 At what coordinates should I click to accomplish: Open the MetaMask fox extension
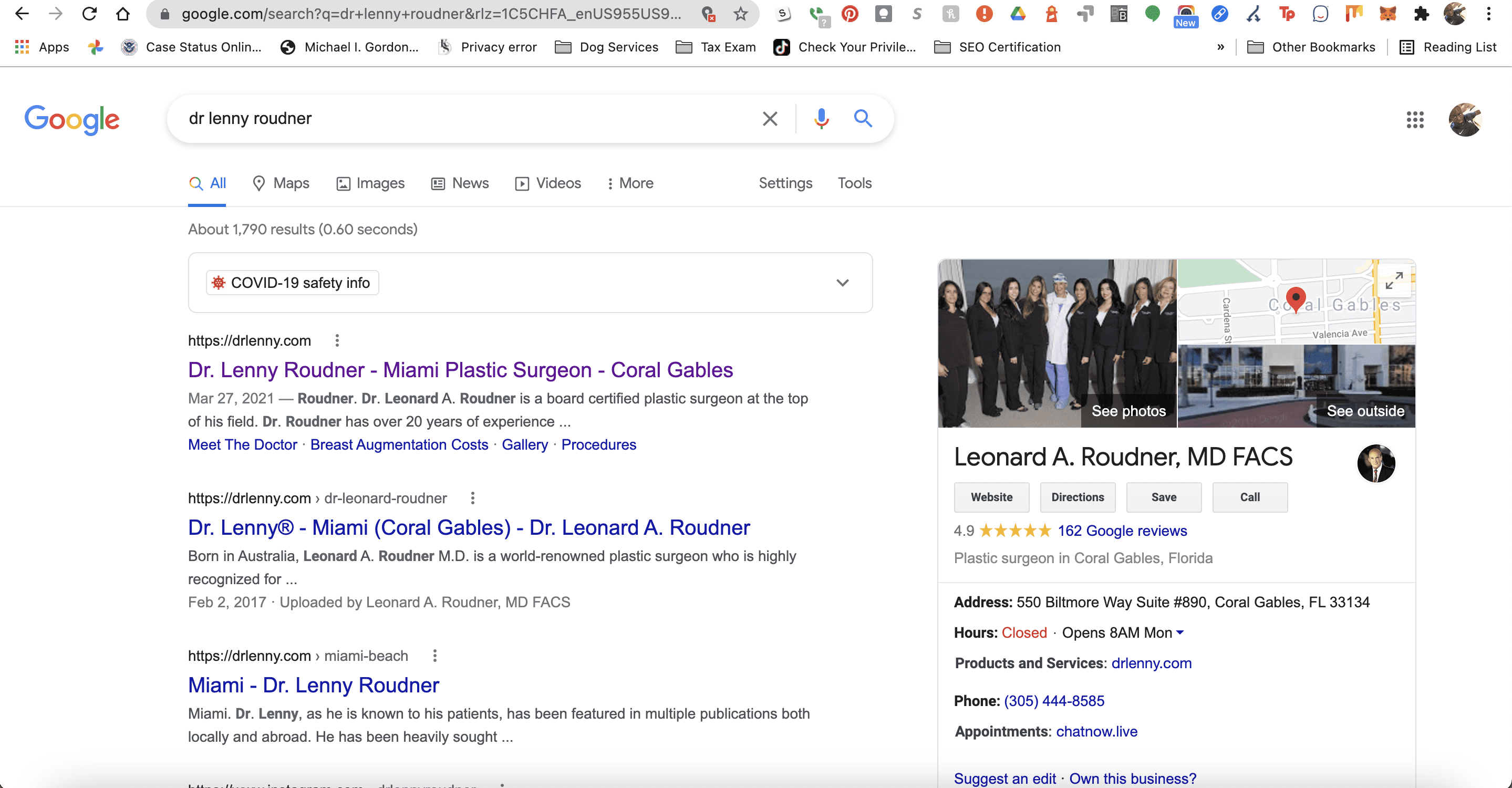click(1387, 14)
